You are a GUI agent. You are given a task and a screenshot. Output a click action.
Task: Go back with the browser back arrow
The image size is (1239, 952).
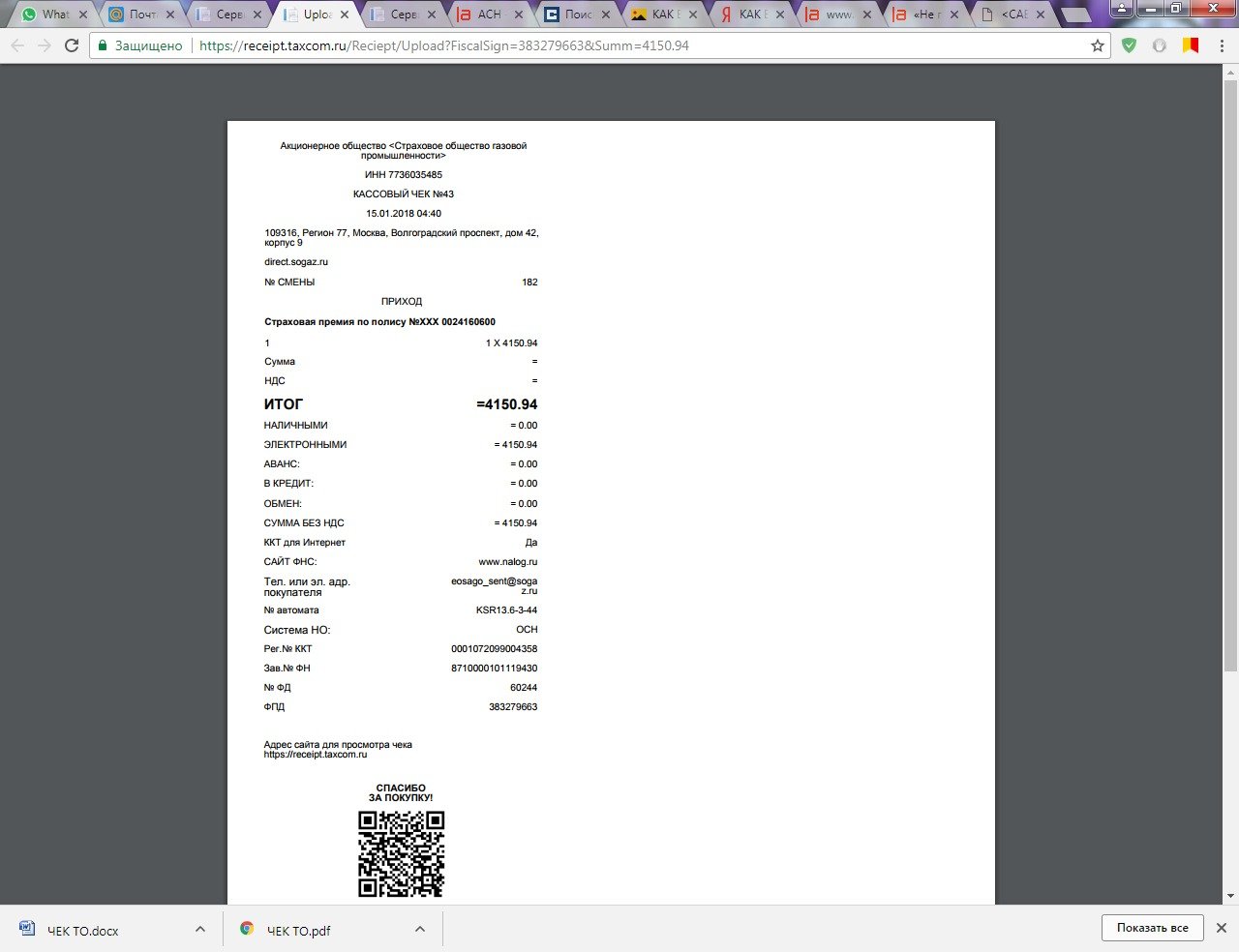click(x=17, y=45)
